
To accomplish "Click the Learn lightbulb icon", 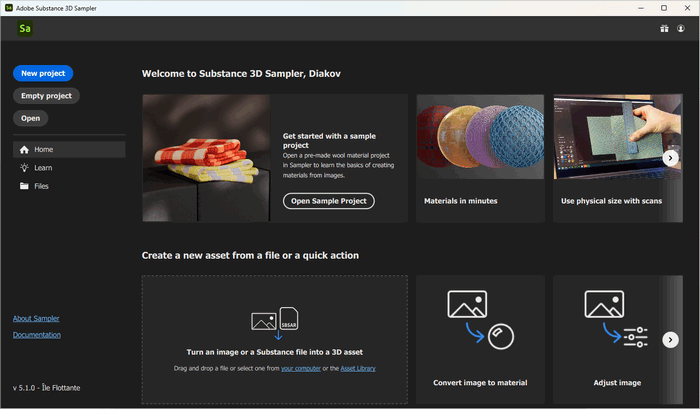I will [24, 168].
